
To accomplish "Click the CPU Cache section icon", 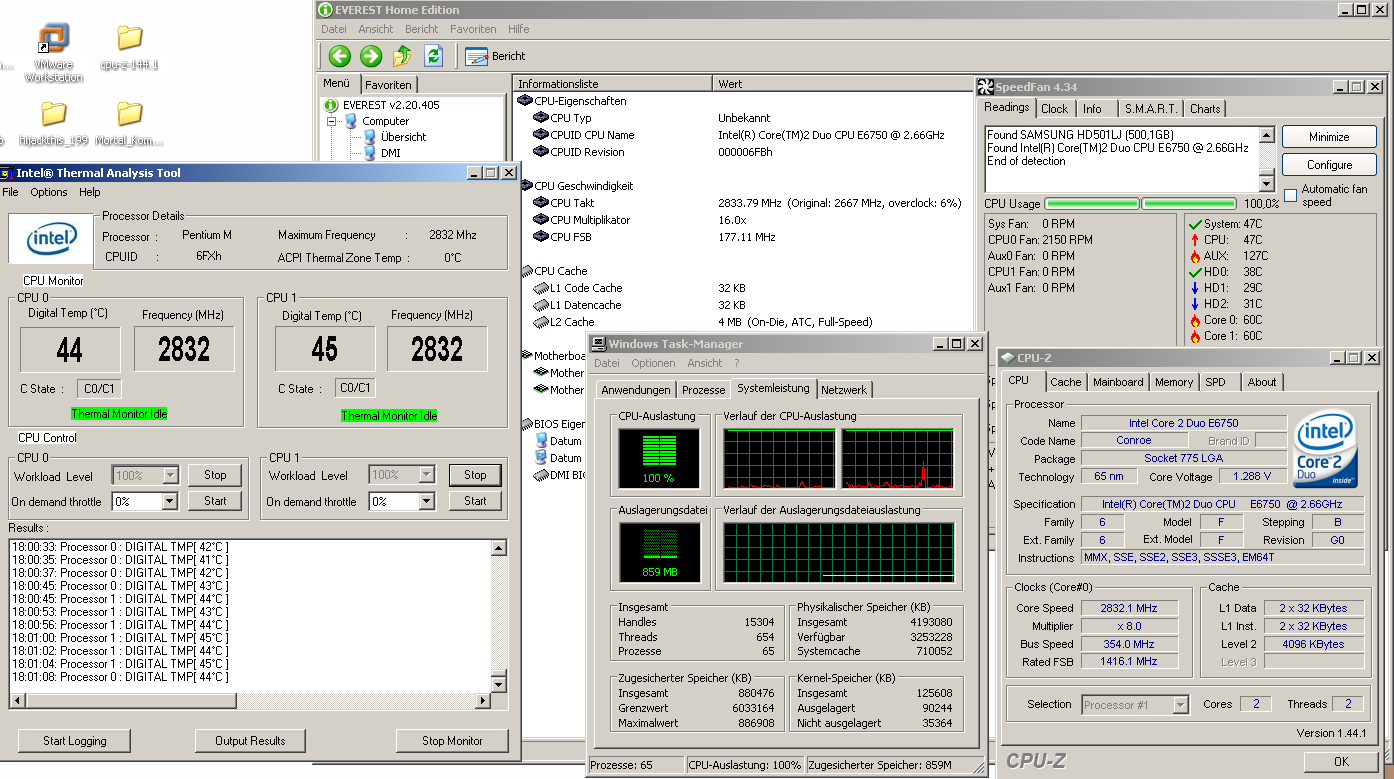I will point(525,271).
